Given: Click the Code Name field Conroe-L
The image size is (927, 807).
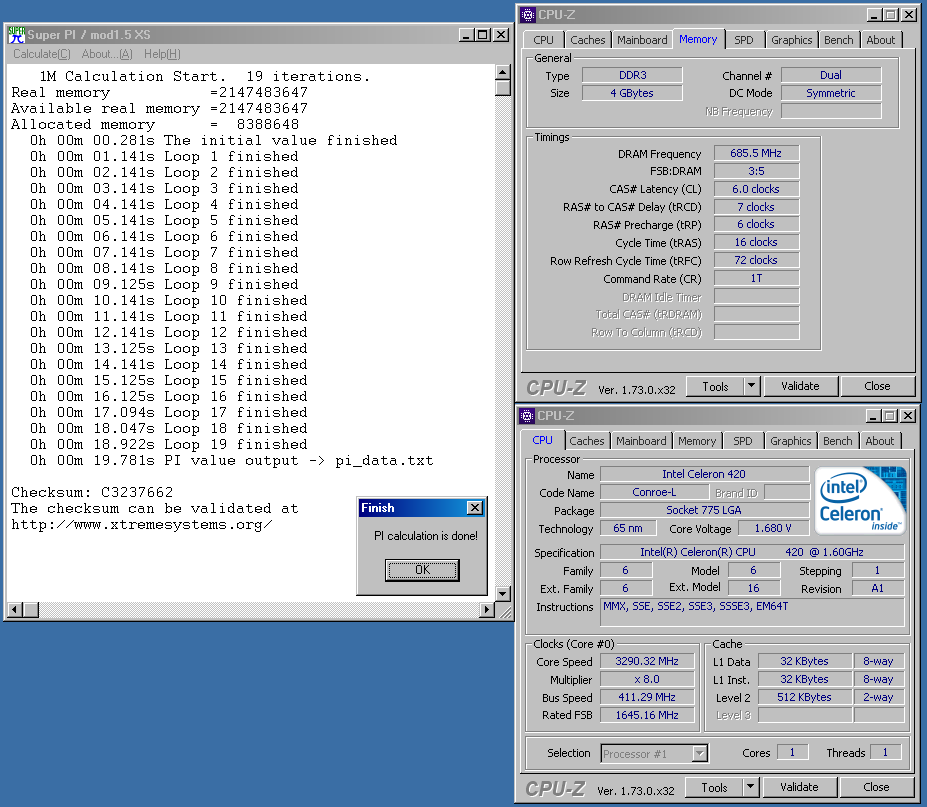Looking at the screenshot, I should [654, 492].
